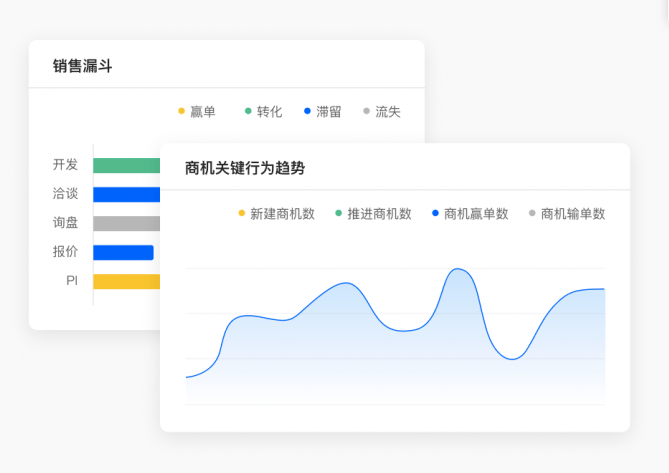The width and height of the screenshot is (669, 473).
Task: Click the yellow PI funnel bar
Action: coord(126,281)
